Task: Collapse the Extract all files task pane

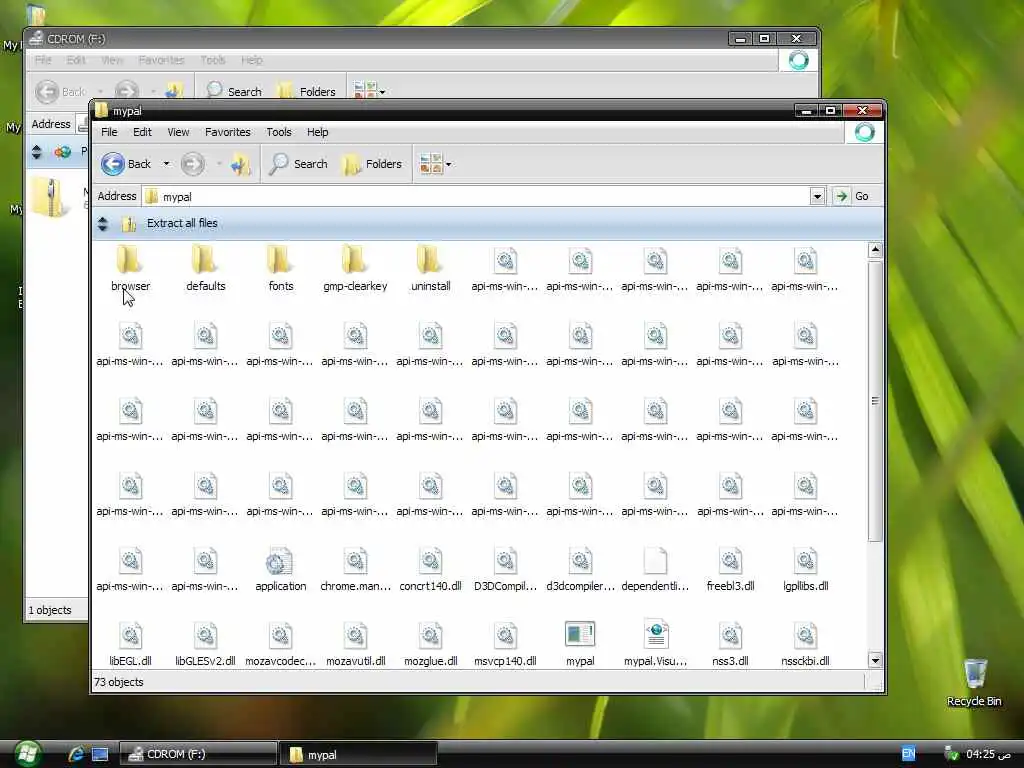Action: point(103,223)
